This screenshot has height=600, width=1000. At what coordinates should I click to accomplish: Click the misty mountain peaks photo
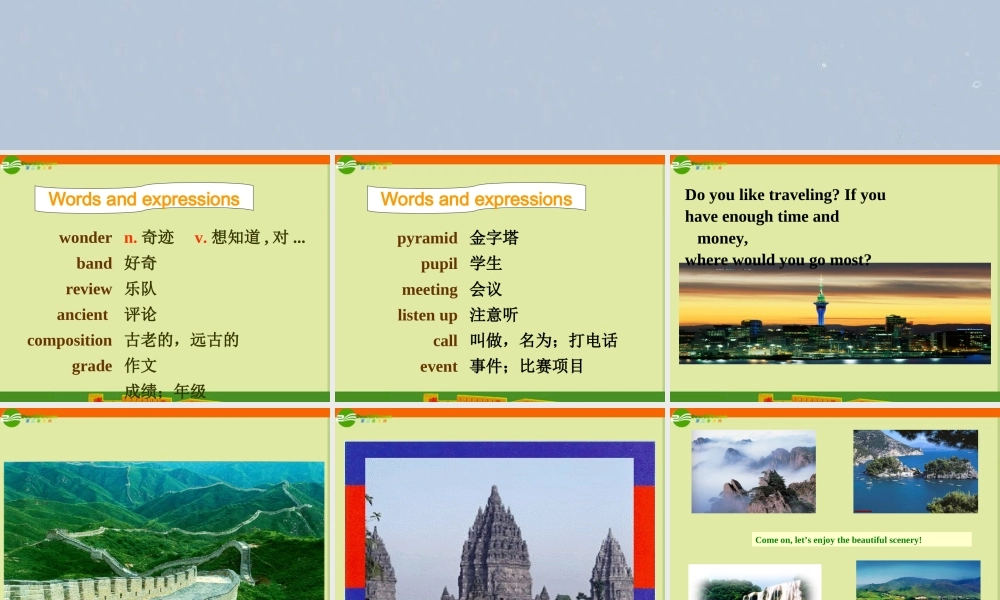(753, 471)
